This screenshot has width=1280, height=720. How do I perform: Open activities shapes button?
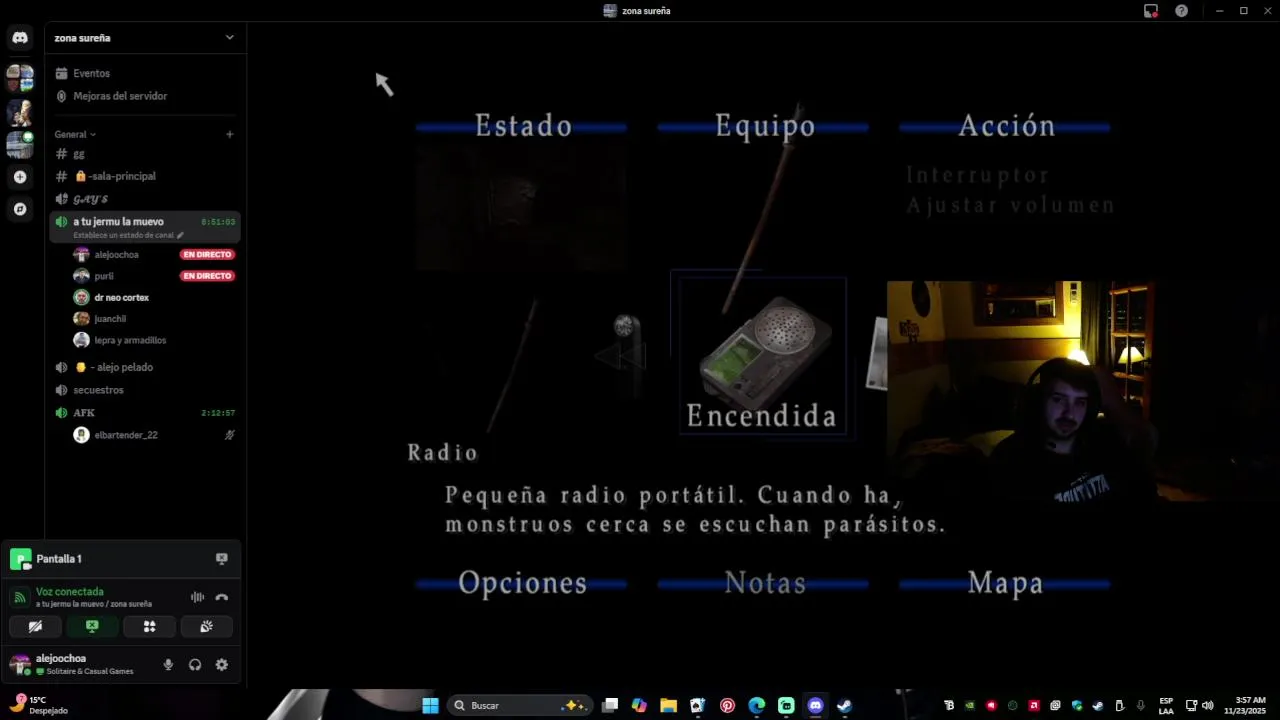coord(149,627)
